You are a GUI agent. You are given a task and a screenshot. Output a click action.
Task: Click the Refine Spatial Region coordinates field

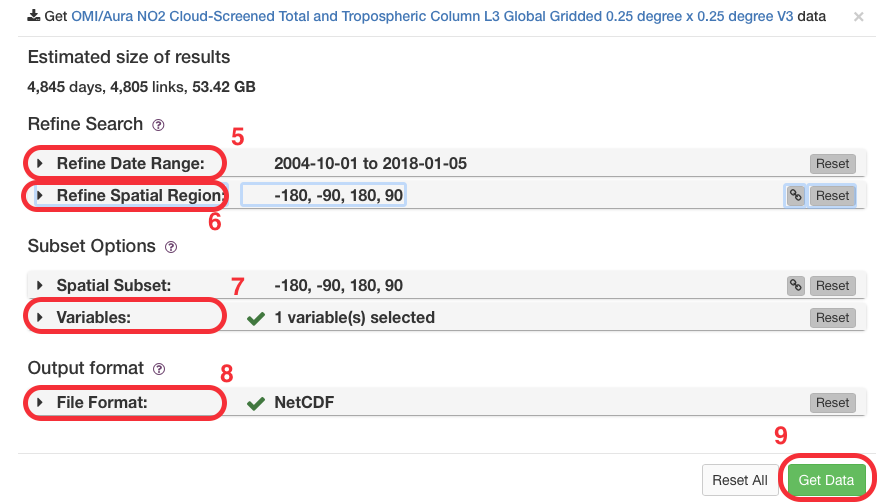[323, 195]
